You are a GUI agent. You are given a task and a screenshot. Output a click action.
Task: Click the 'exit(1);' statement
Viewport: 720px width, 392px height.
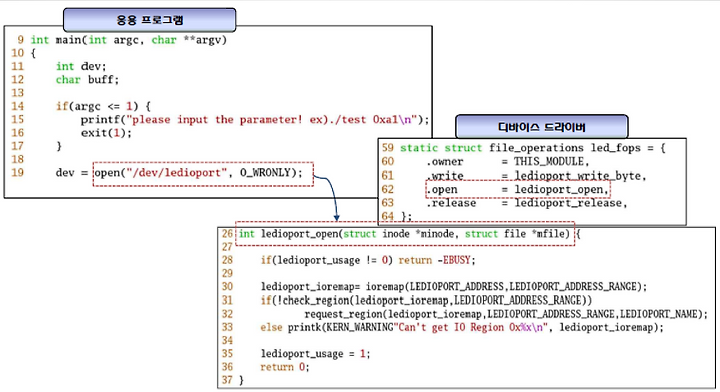pos(106,133)
